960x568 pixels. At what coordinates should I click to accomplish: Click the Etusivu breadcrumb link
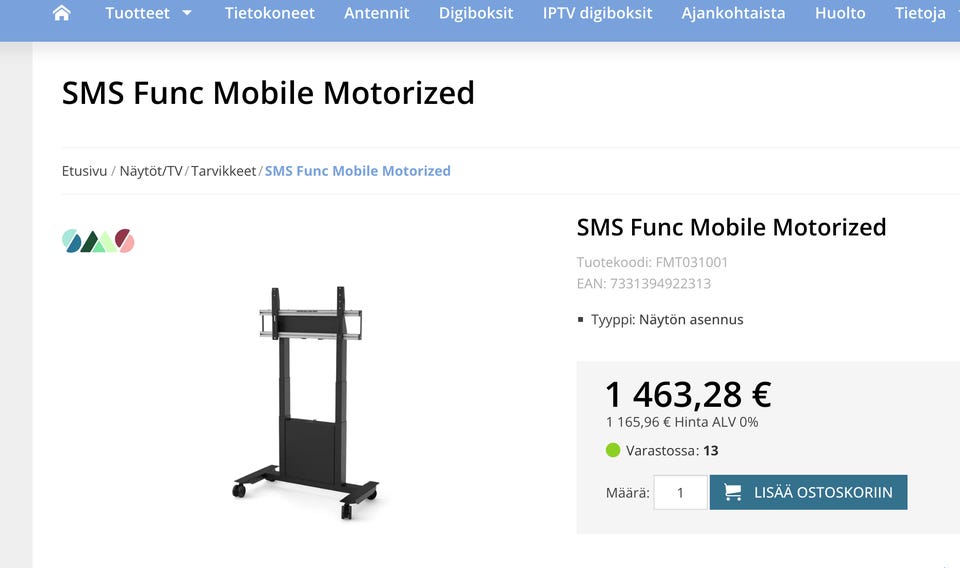(x=84, y=171)
